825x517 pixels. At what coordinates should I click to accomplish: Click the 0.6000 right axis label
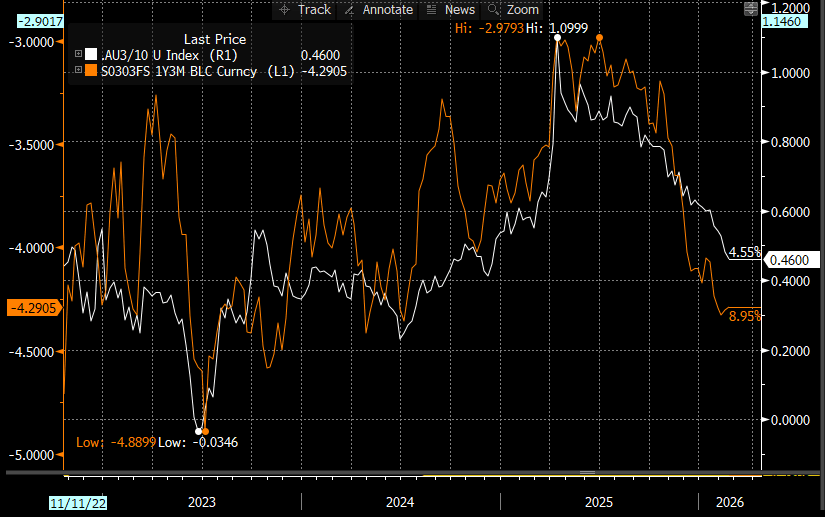[790, 212]
